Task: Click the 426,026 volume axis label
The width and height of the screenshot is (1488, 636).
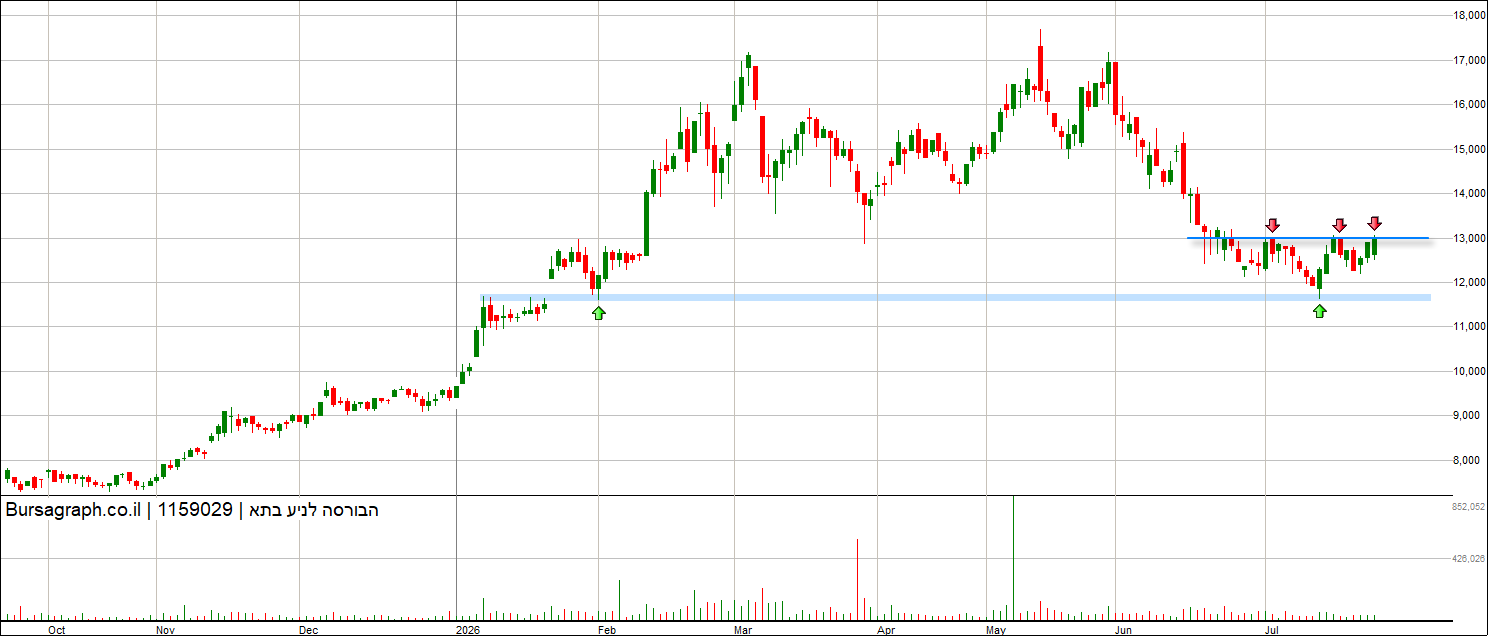Action: (1468, 559)
